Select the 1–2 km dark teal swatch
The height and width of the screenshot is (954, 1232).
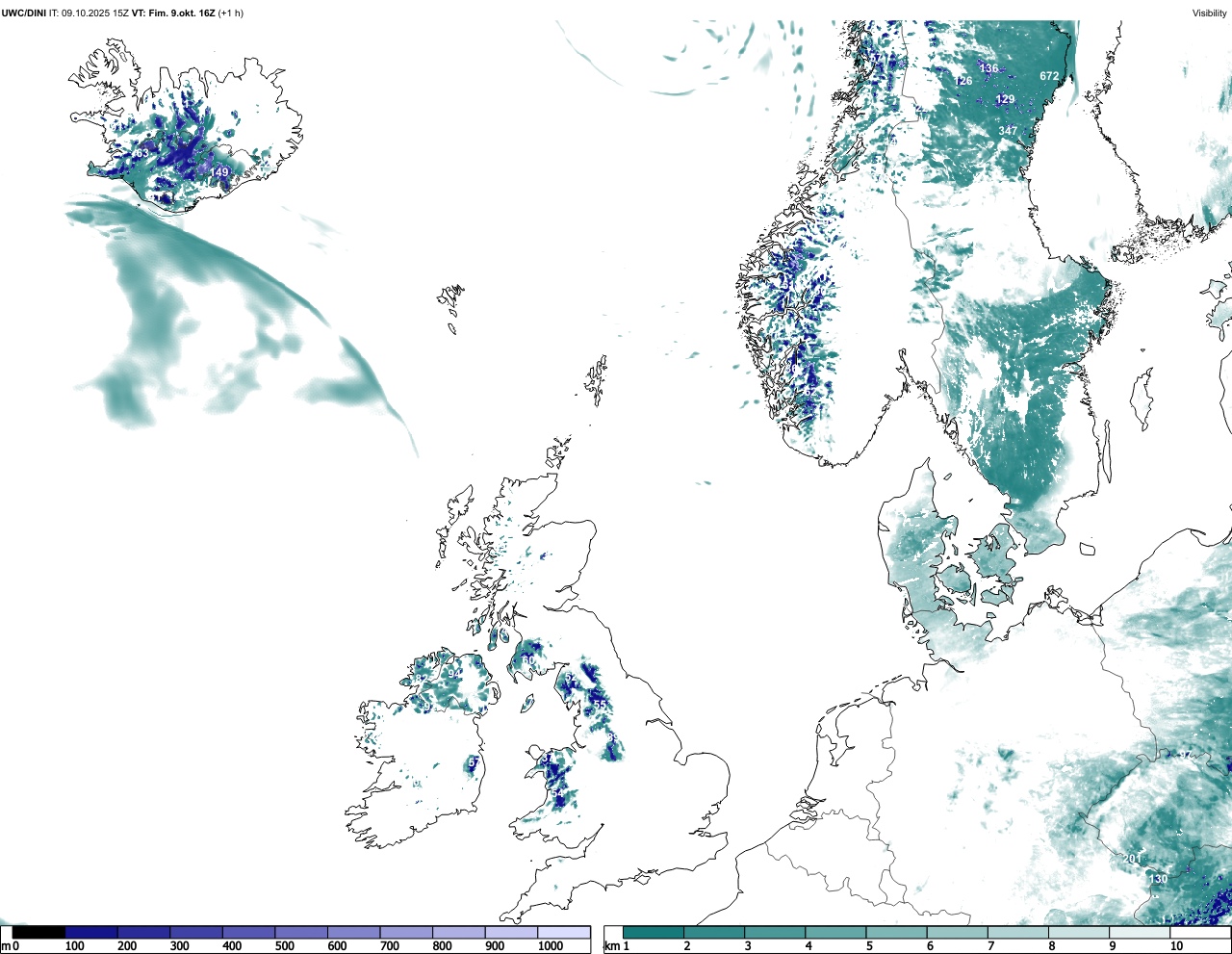coord(654,932)
